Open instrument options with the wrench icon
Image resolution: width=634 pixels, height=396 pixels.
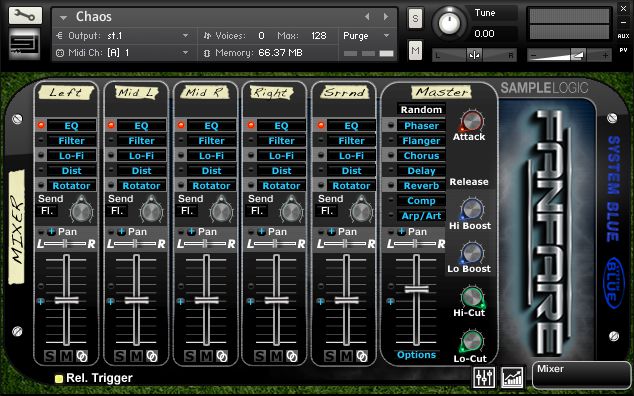tap(25, 15)
